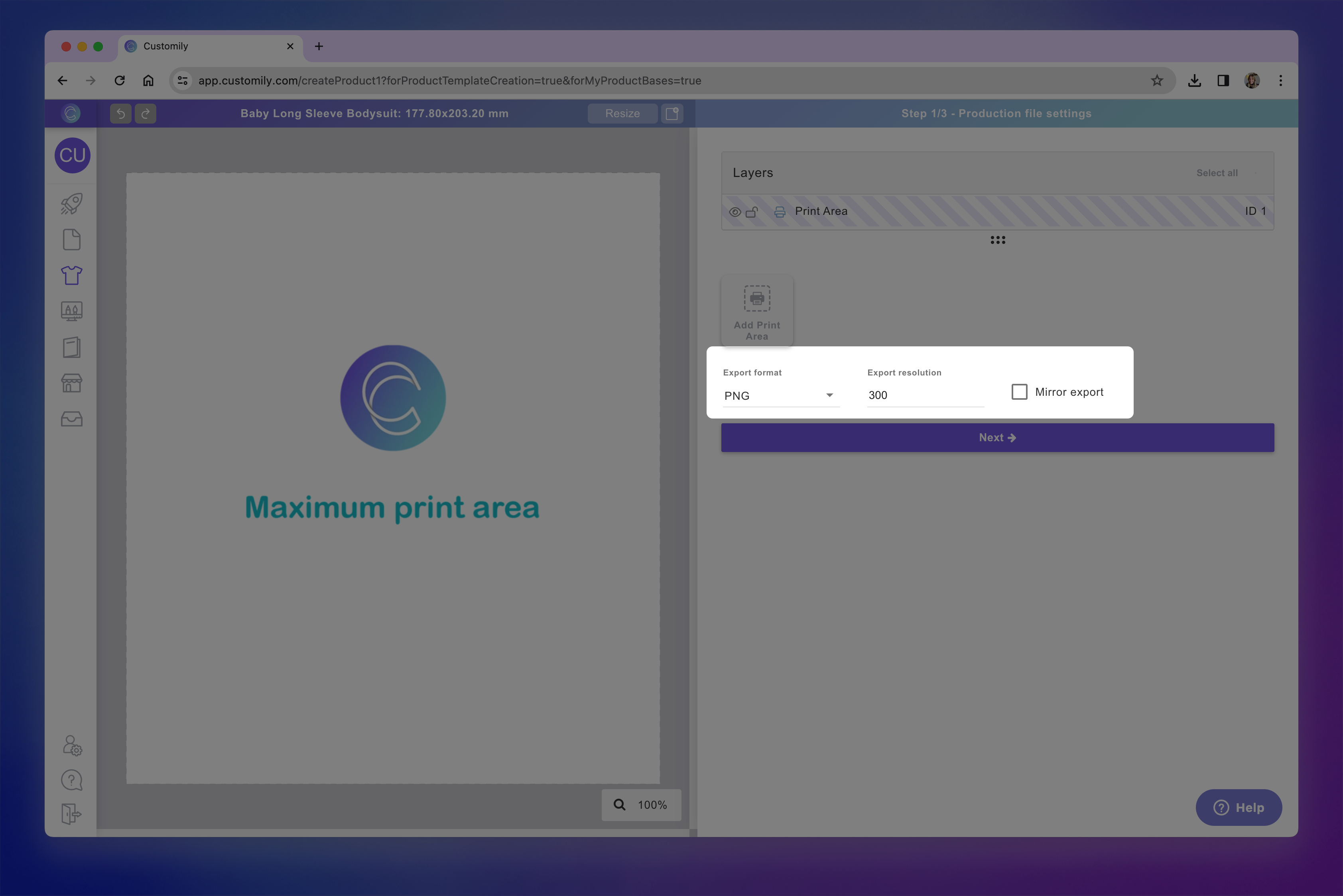Toggle the Print Area lock icon
The image size is (1343, 896).
click(x=752, y=212)
